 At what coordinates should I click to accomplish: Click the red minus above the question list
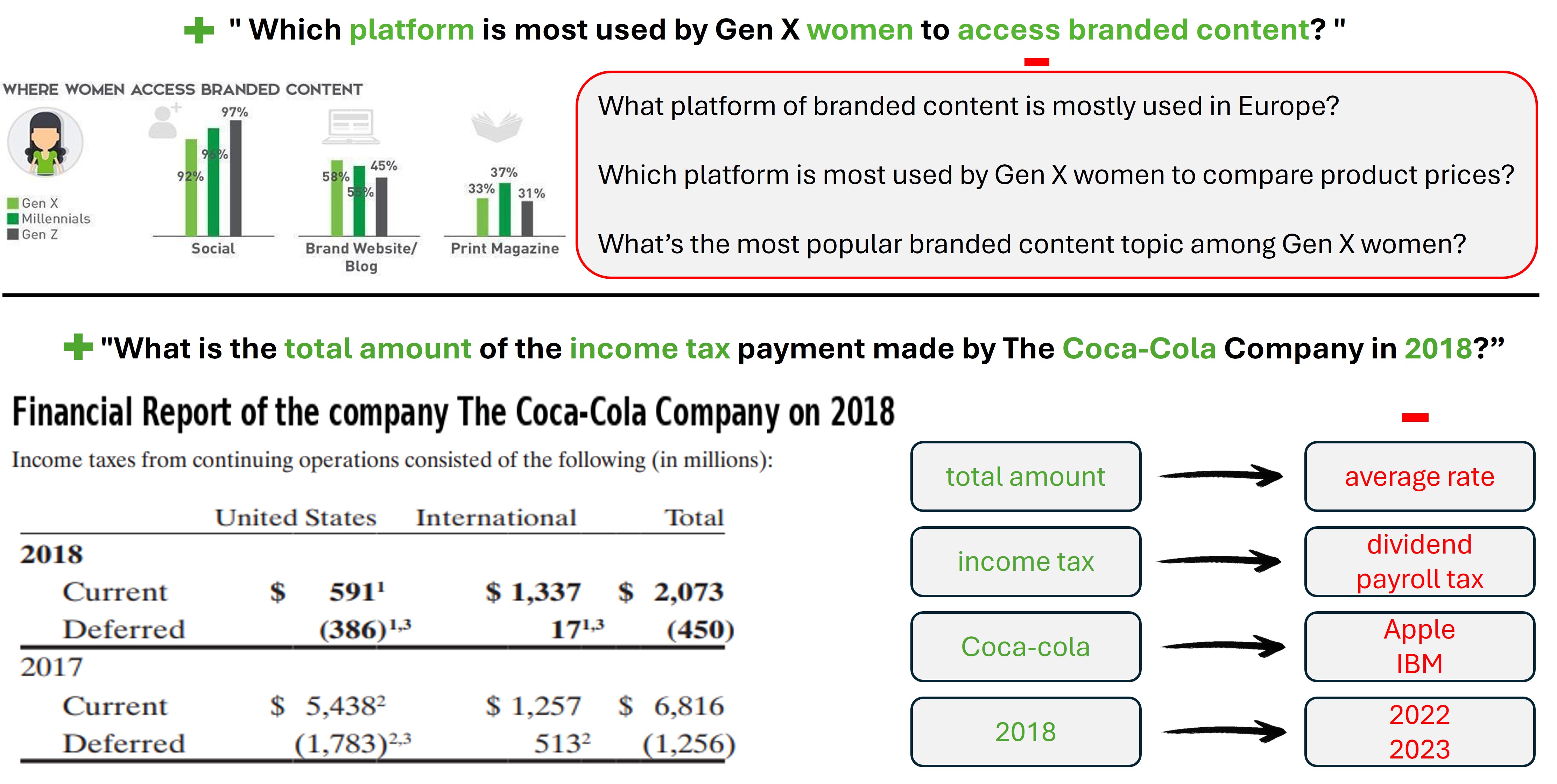click(x=1036, y=62)
